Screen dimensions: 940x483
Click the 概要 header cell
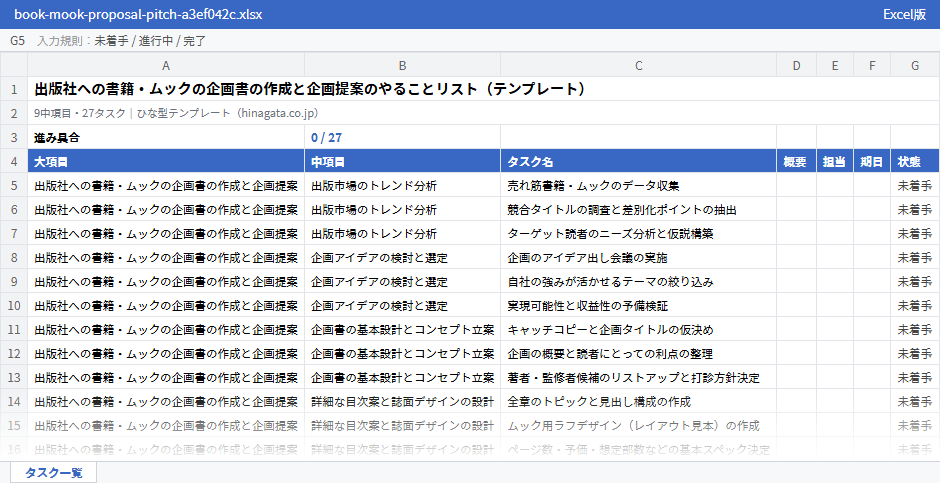point(796,161)
